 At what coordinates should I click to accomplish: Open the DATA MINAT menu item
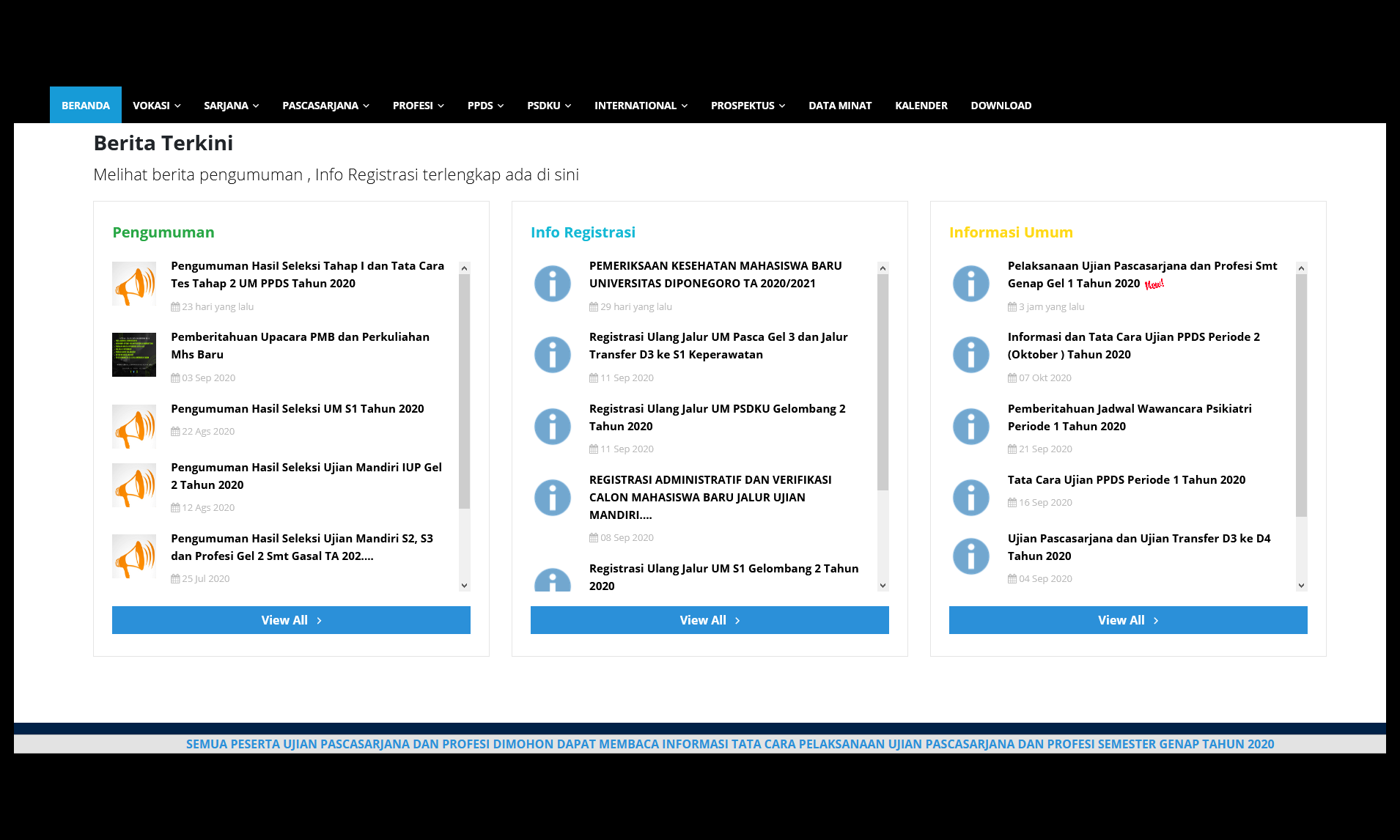(x=840, y=106)
